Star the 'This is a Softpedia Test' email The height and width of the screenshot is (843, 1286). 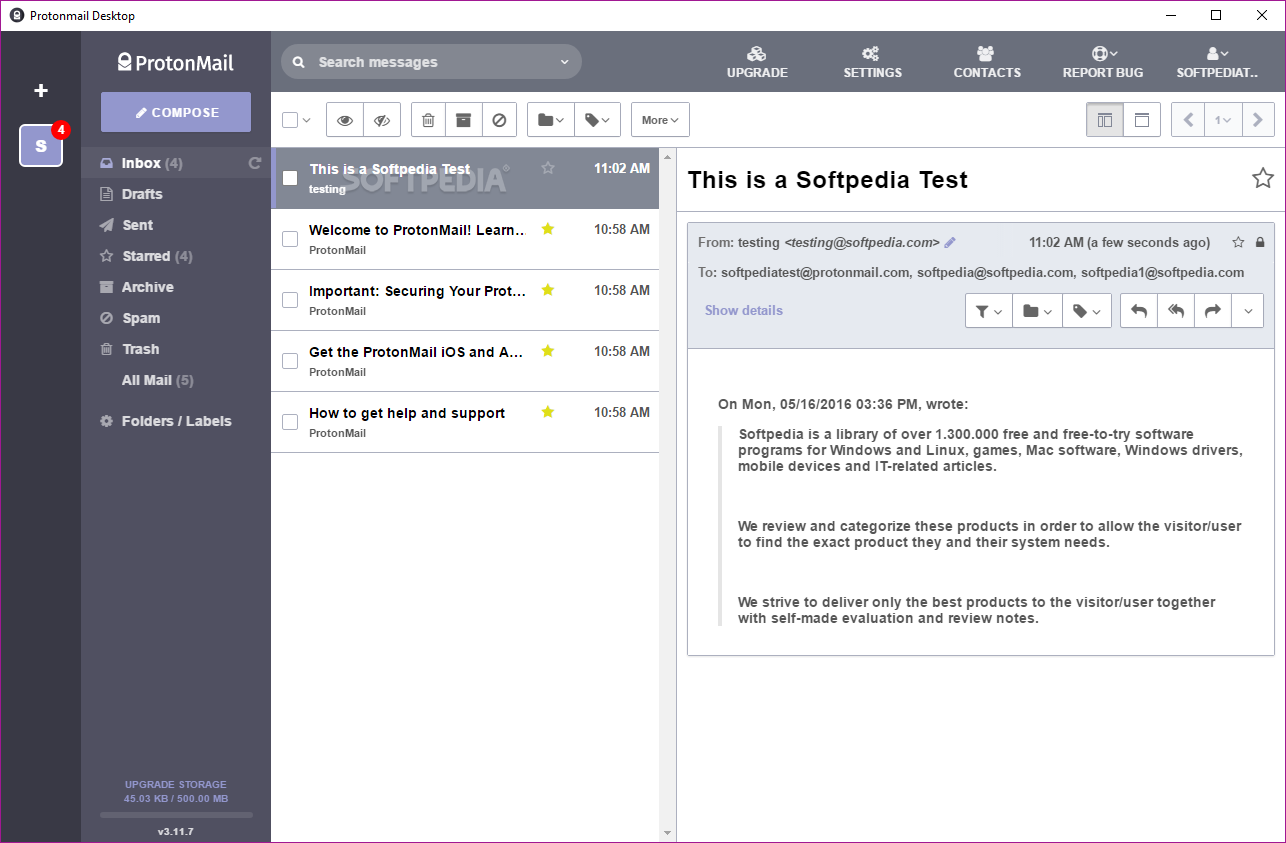(547, 169)
